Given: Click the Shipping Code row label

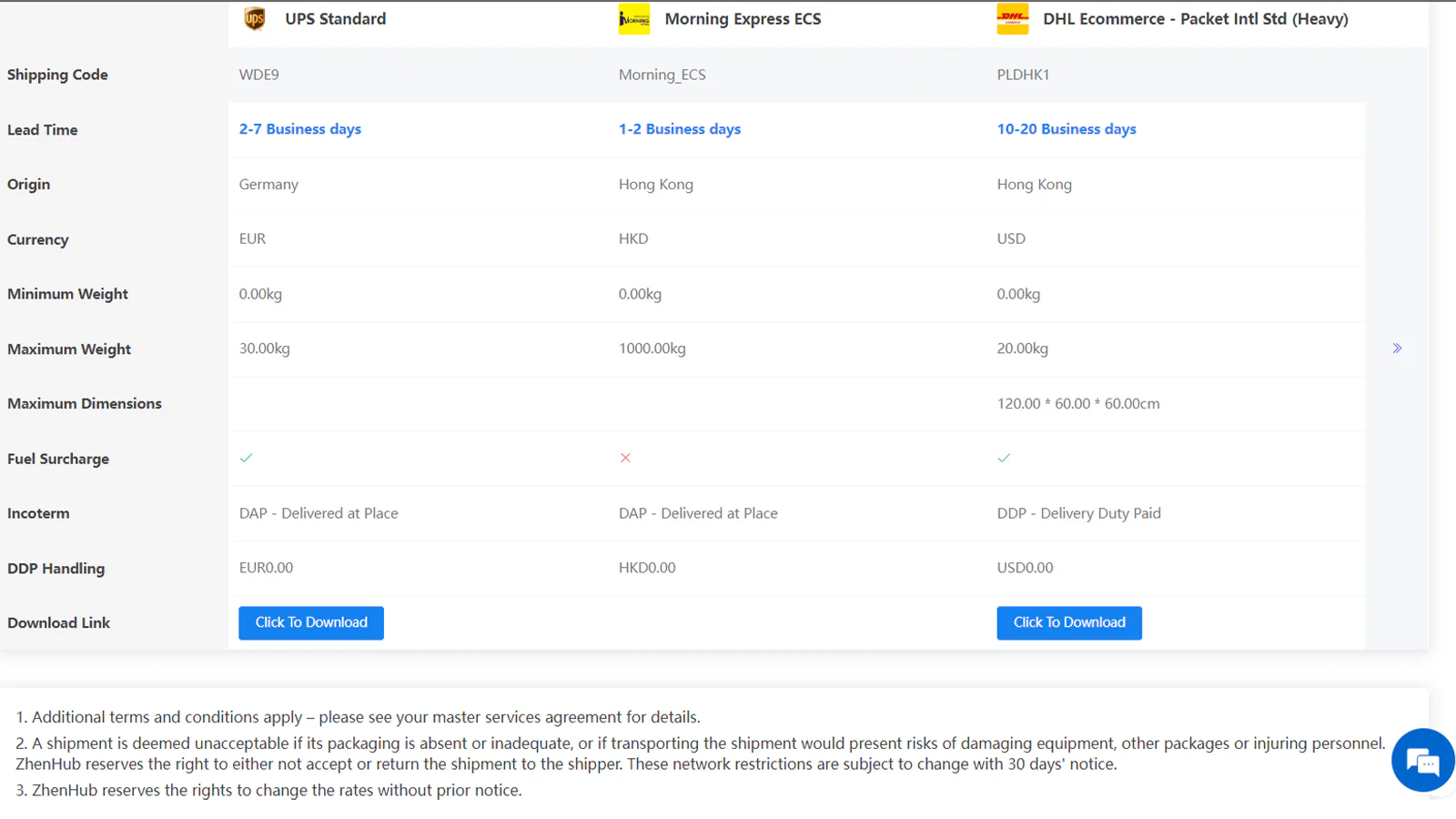Looking at the screenshot, I should 57,75.
